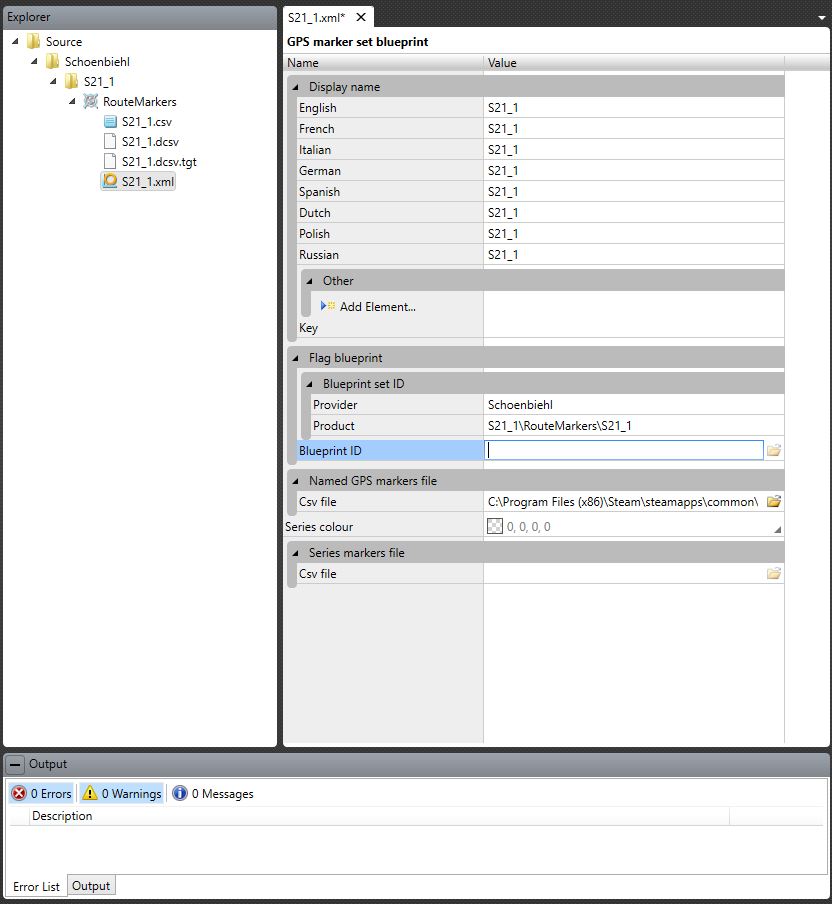Collapse the S21_1 folder tree node
The width and height of the screenshot is (832, 904).
53,81
